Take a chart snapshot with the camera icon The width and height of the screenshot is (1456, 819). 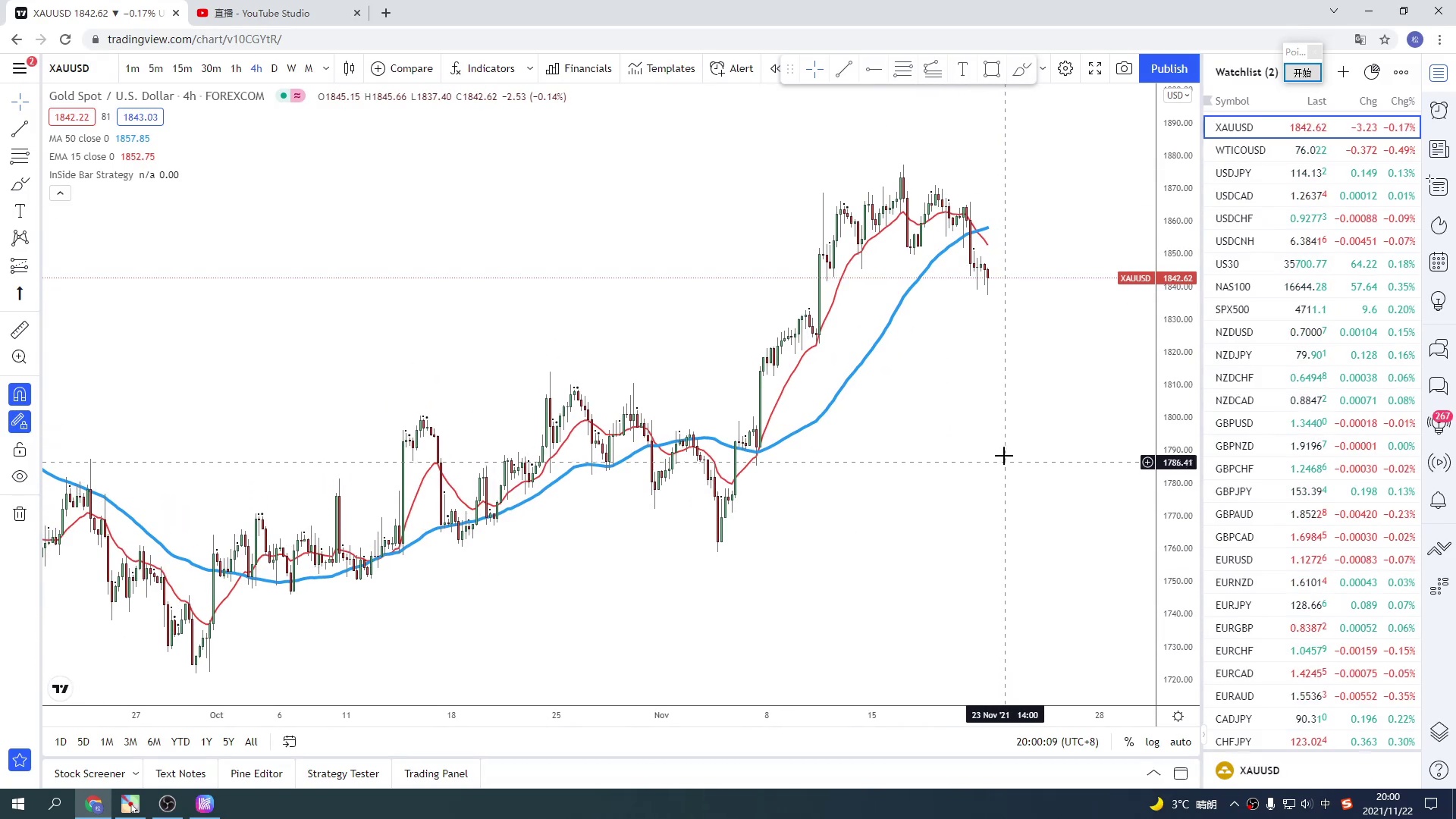click(x=1124, y=68)
